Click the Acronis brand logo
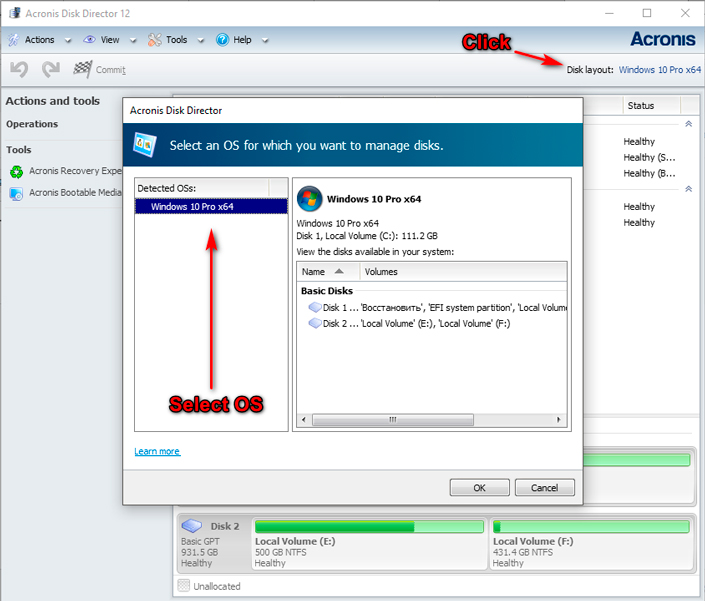 click(663, 39)
